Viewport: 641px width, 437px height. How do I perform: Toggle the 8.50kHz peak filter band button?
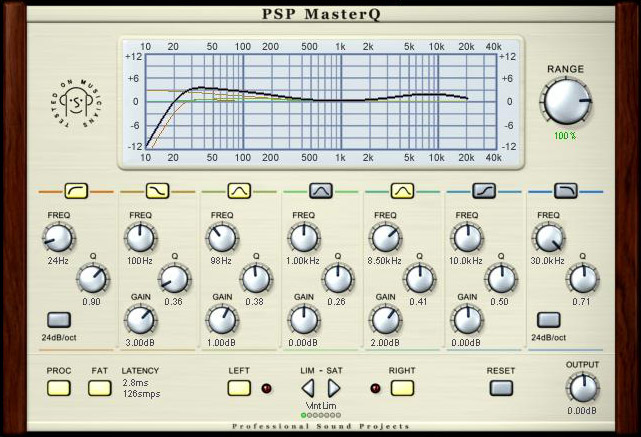point(403,191)
